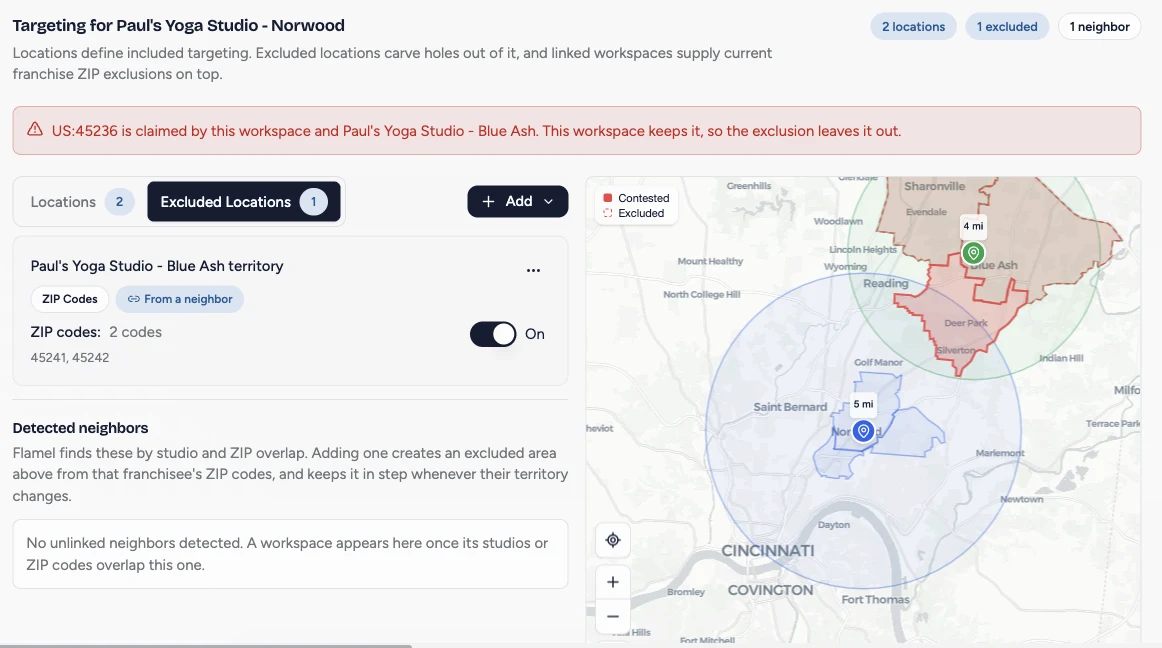Click the Reading label on the map

[886, 283]
